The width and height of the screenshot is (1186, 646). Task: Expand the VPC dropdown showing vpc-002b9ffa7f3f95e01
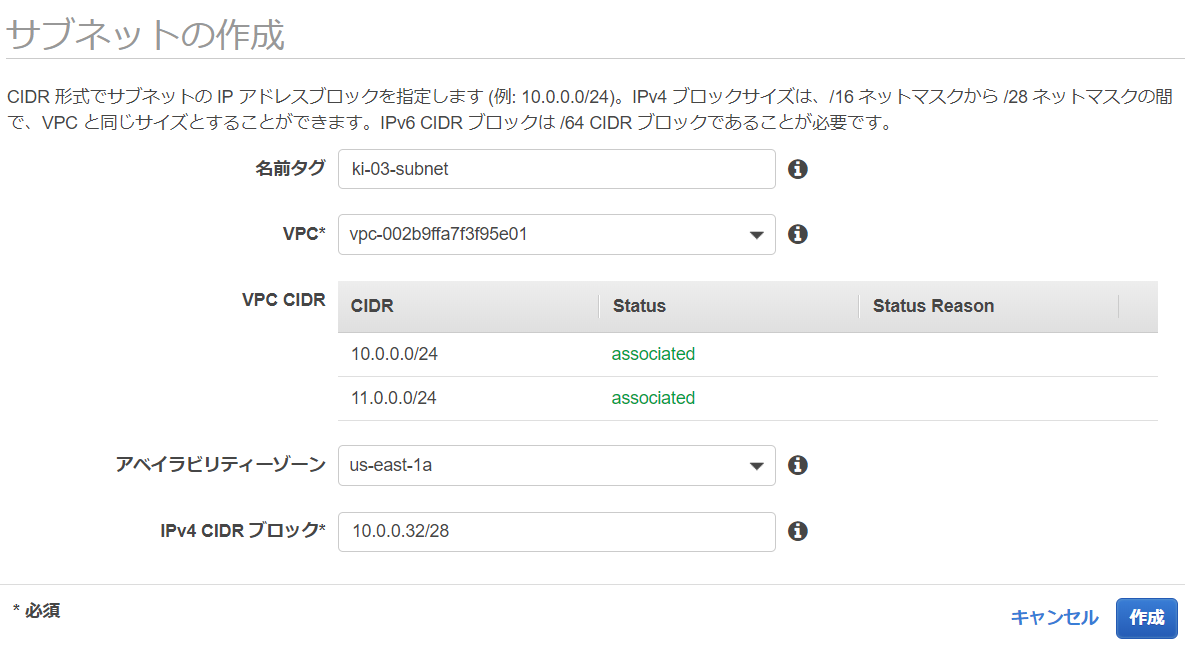557,234
